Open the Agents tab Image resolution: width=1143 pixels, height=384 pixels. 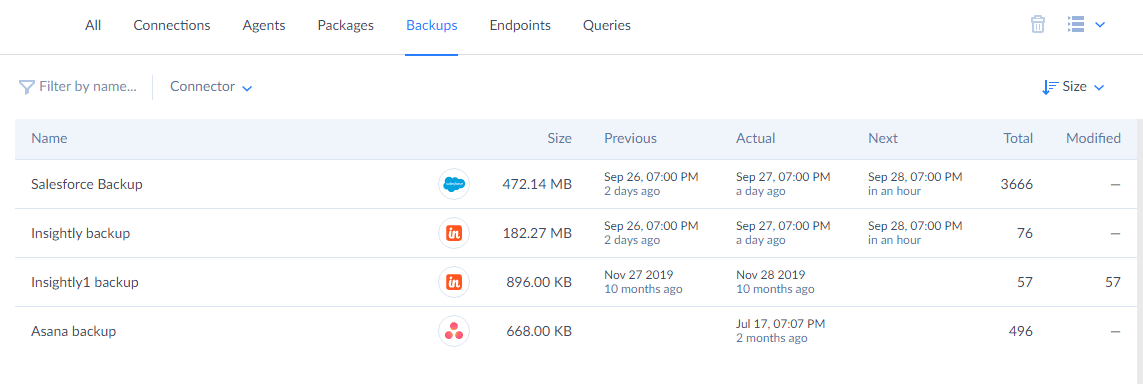(x=264, y=26)
